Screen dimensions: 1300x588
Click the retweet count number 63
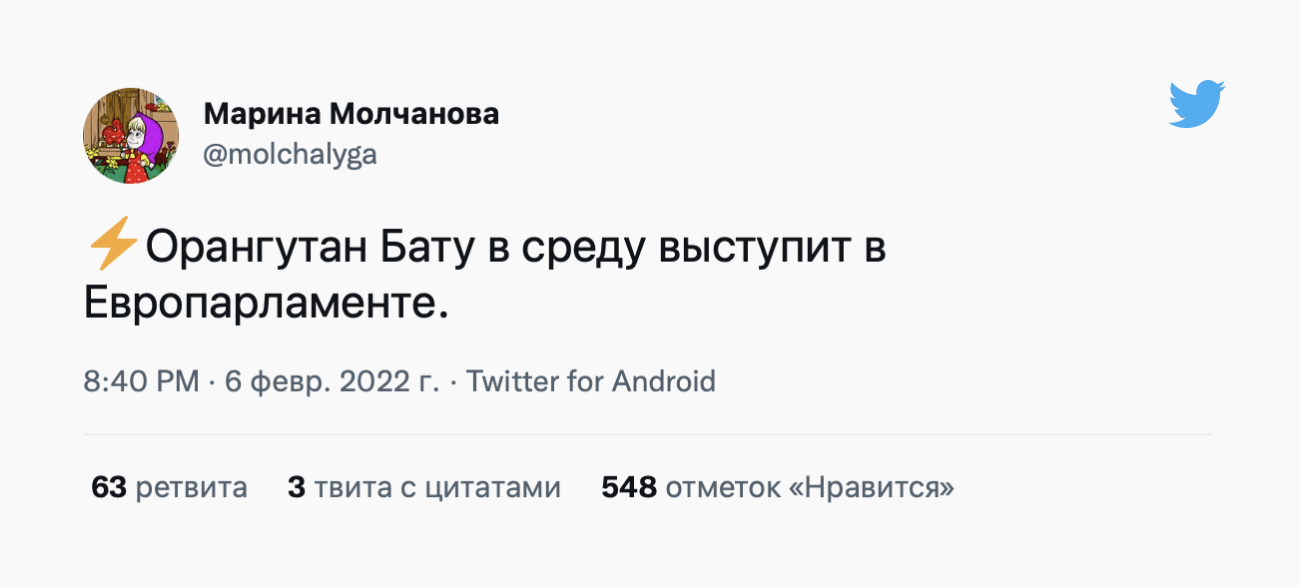(107, 488)
